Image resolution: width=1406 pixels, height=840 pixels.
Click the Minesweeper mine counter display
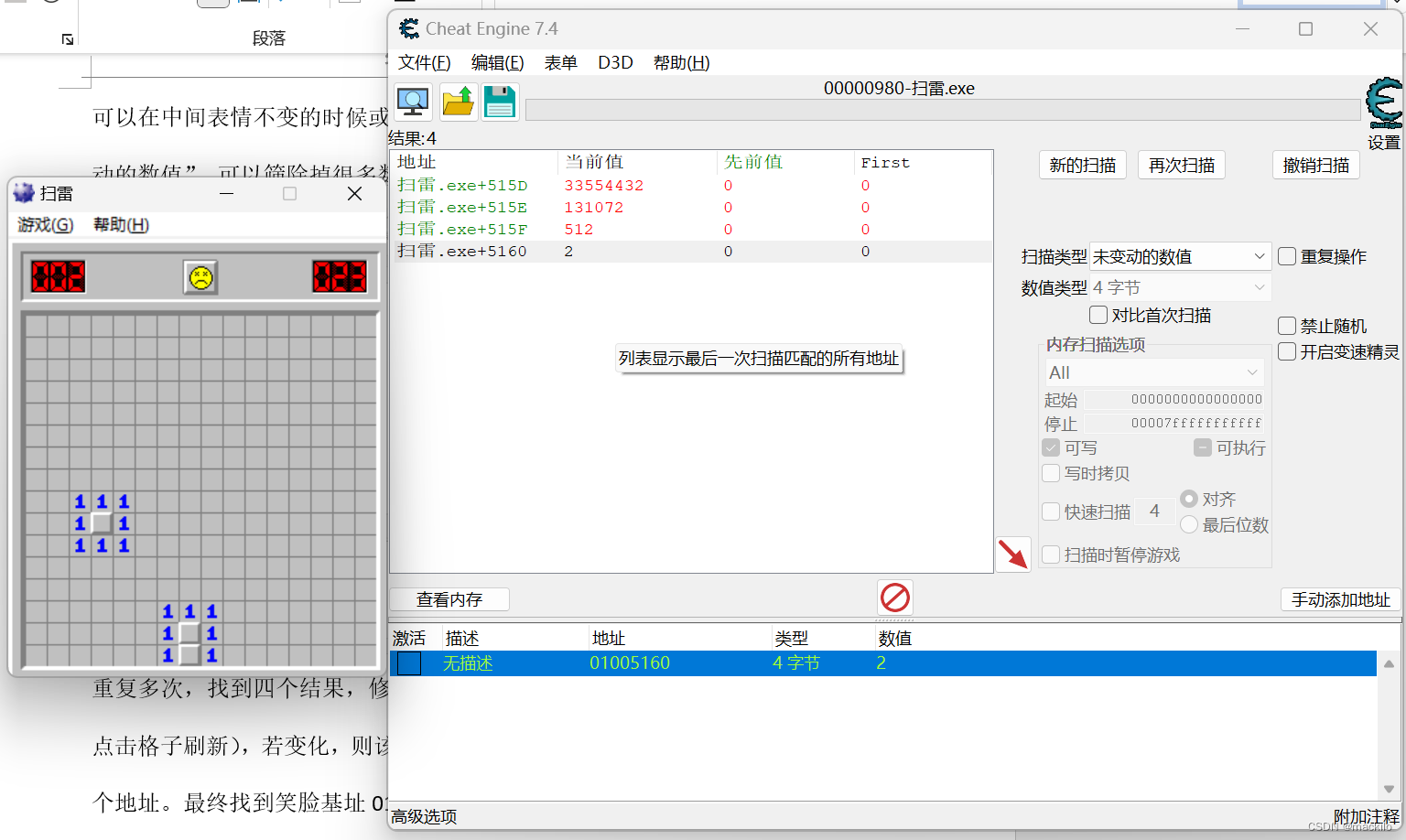[x=59, y=276]
